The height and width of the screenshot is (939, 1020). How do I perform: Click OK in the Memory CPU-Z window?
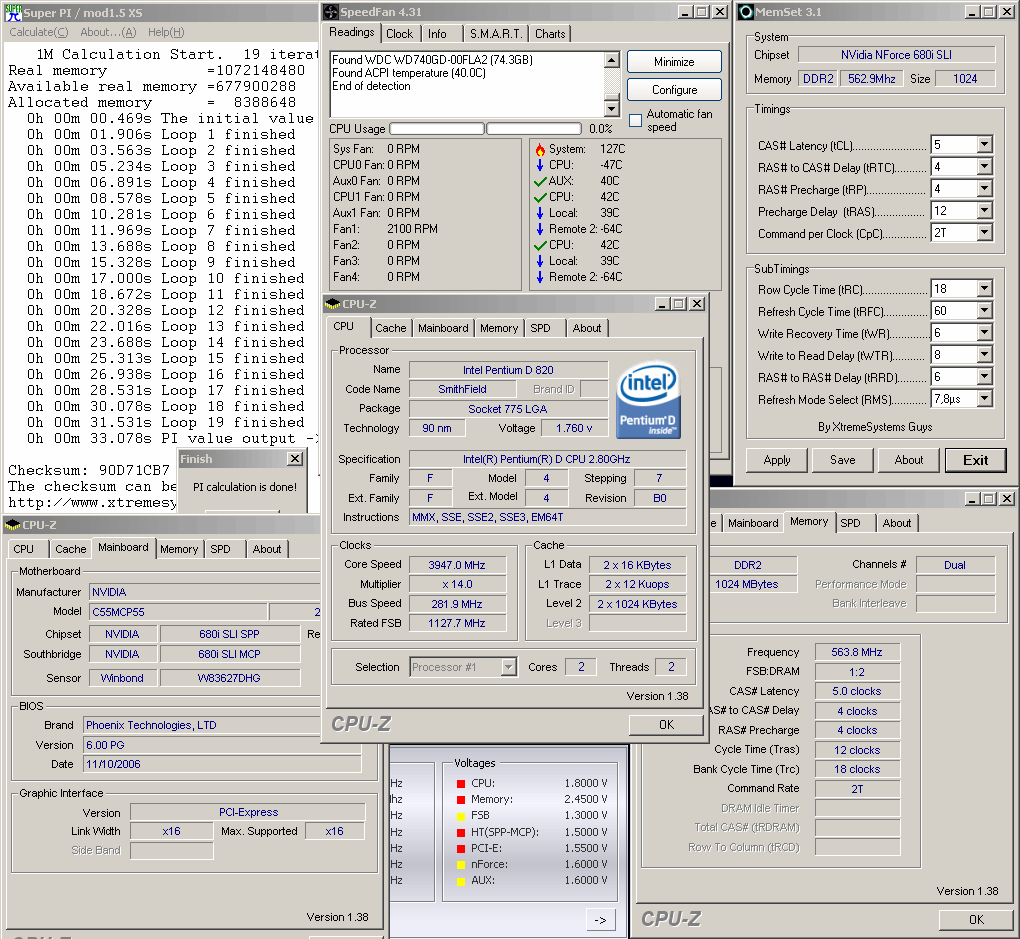[976, 919]
